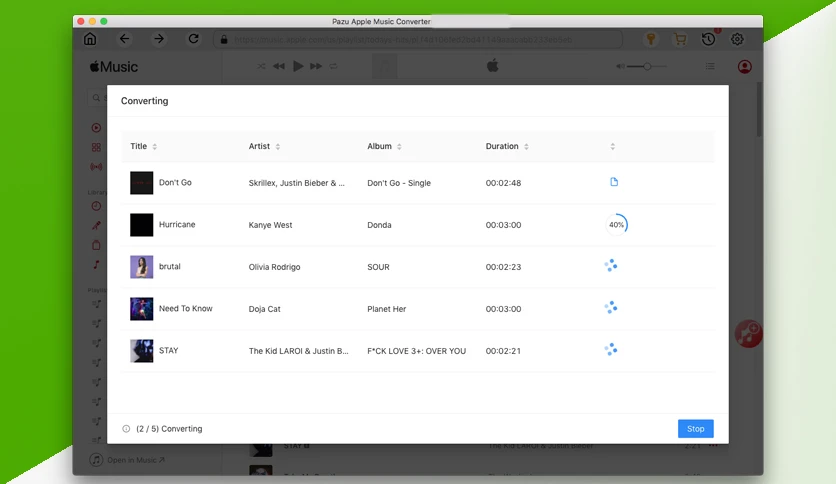Toggle repeat mode
Image resolution: width=836 pixels, height=484 pixels.
333,67
